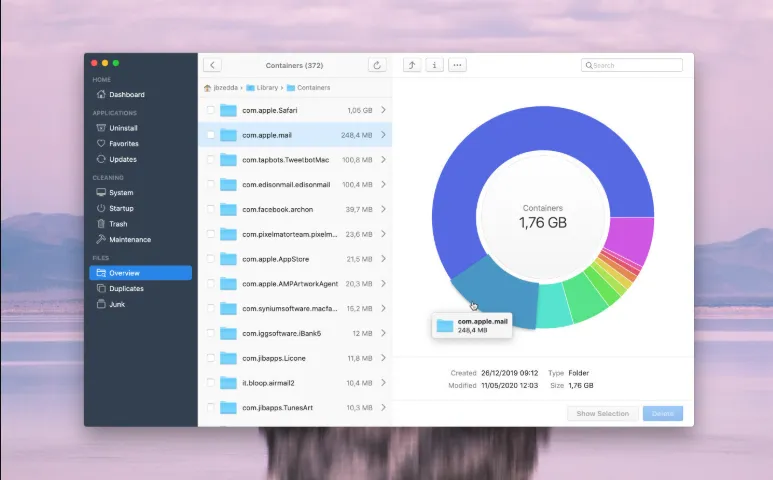773x480 pixels.
Task: Click the go-up-a-level arrow icon
Action: pos(412,65)
